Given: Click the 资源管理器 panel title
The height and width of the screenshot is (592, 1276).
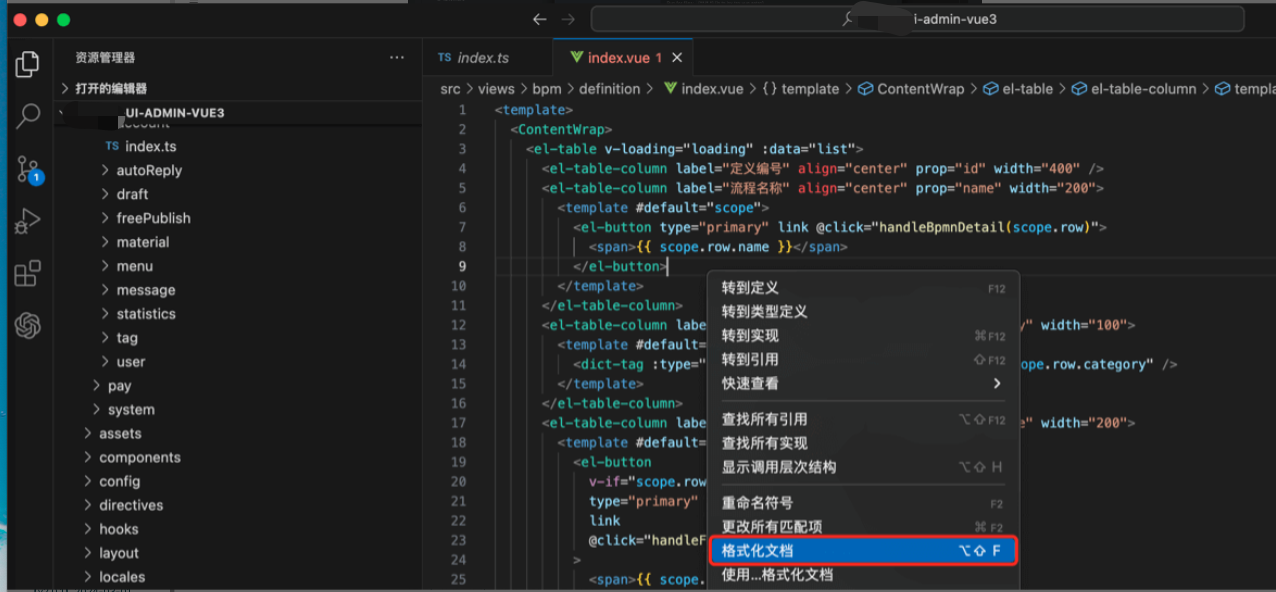Looking at the screenshot, I should click(105, 58).
